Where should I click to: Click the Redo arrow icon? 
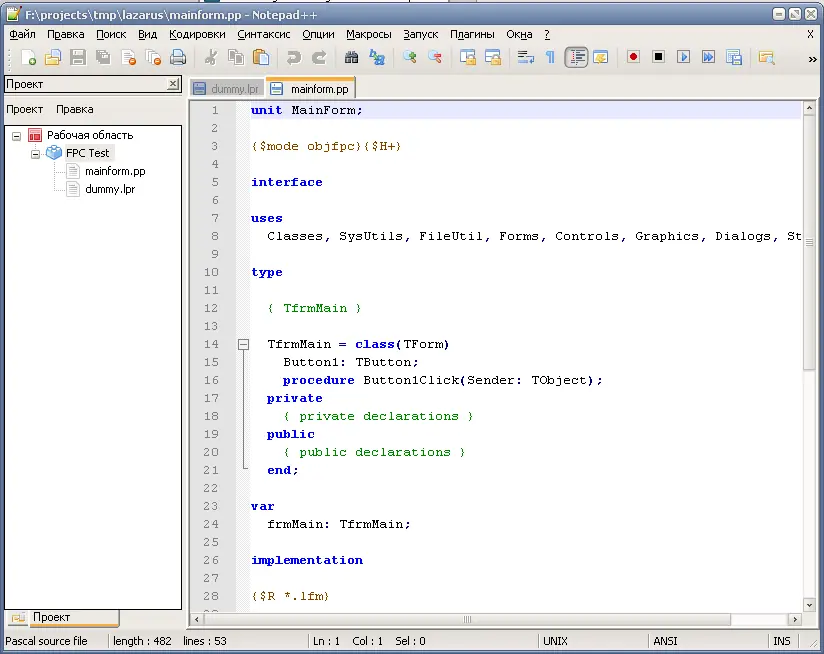coord(319,57)
